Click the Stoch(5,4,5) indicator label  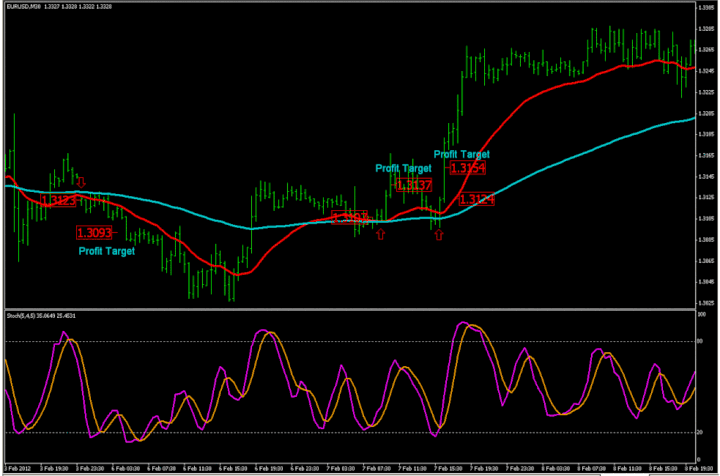point(41,316)
